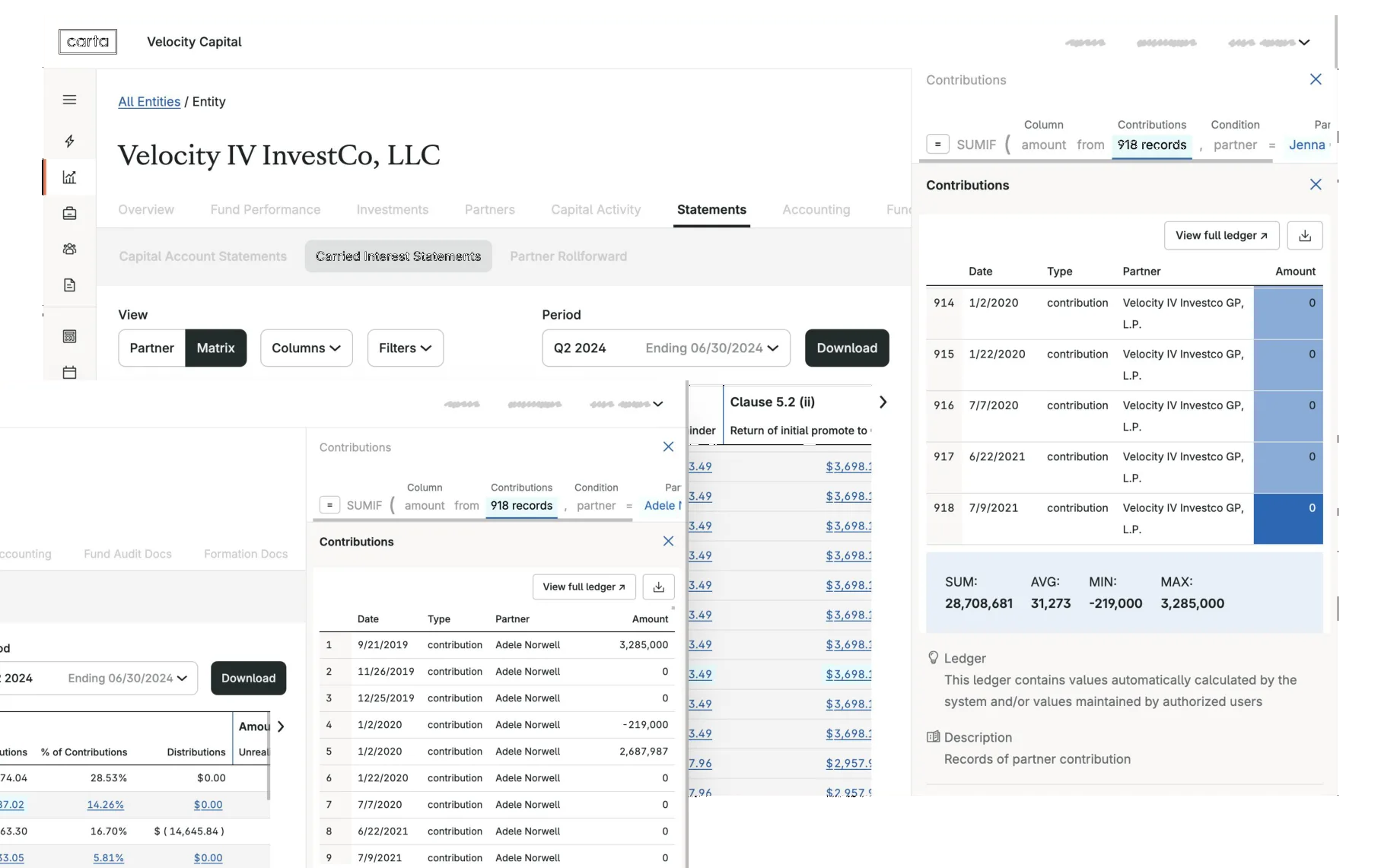Screen dimensions: 1381x868
Task: Click the document icon in the sidebar
Action: pyautogui.click(x=69, y=285)
